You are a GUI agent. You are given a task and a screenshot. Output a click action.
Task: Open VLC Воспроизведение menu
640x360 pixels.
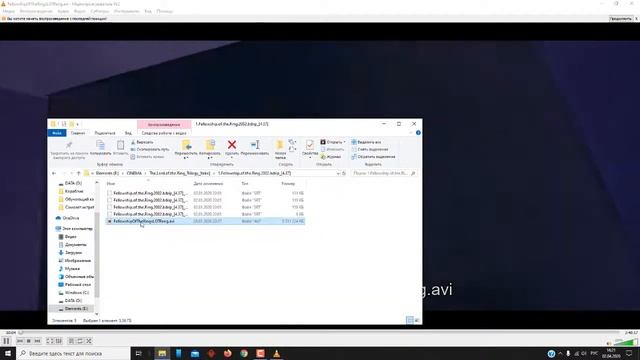36,11
